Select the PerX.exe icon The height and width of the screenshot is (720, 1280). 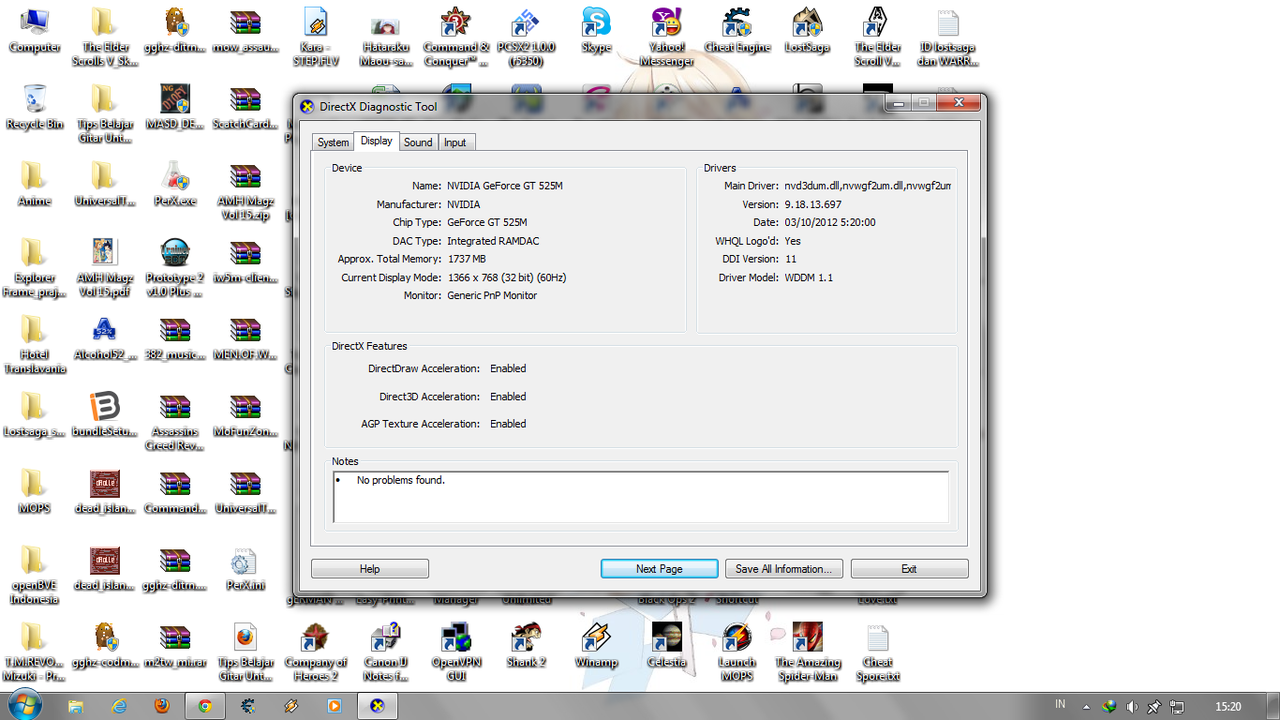[x=175, y=185]
